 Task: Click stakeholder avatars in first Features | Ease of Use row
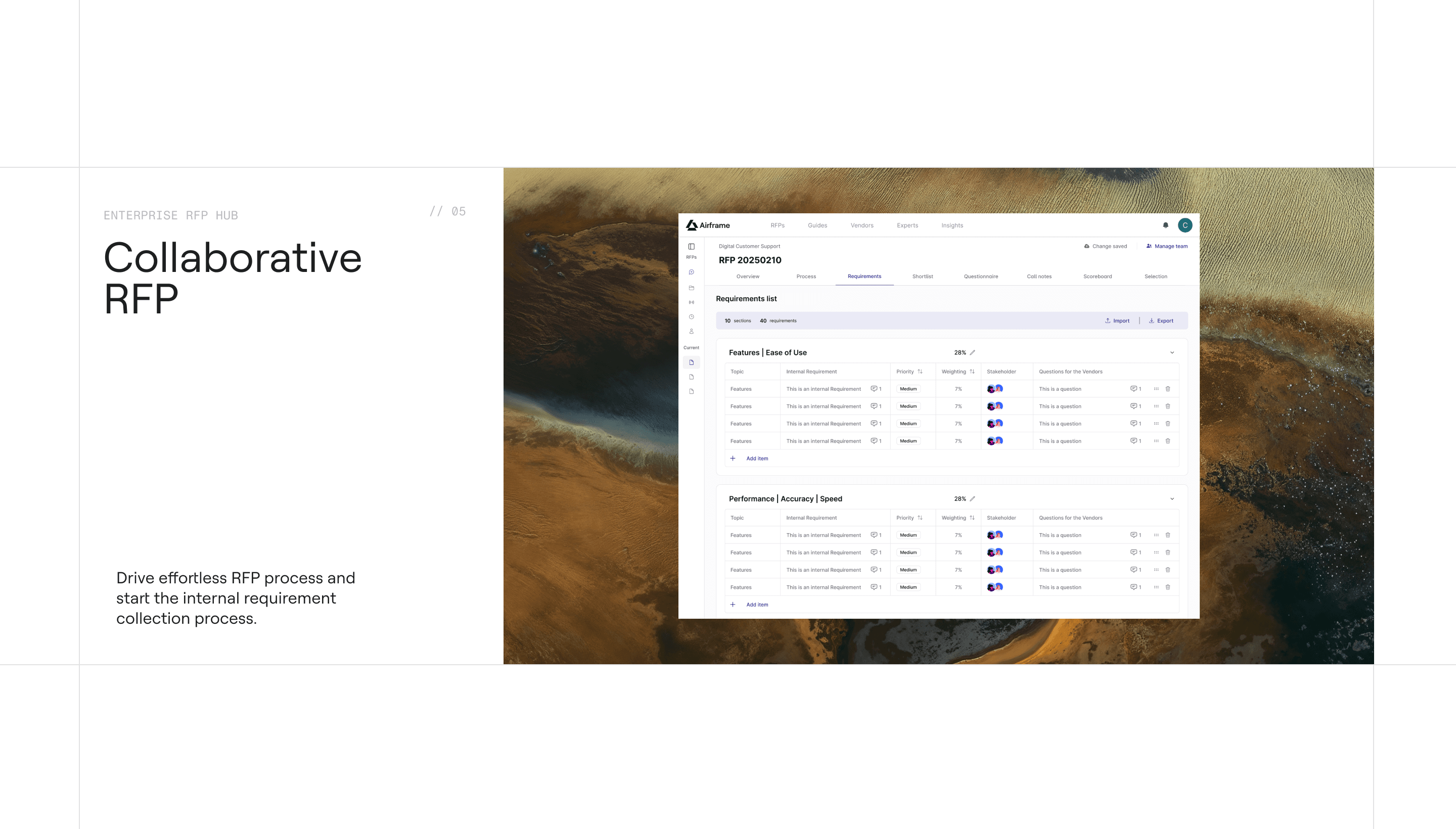[995, 389]
